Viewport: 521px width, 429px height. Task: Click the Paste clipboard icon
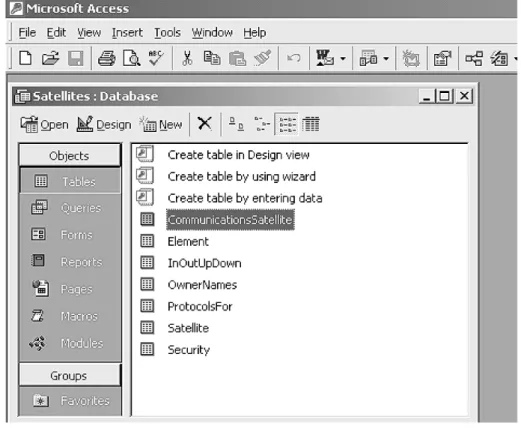[237, 59]
